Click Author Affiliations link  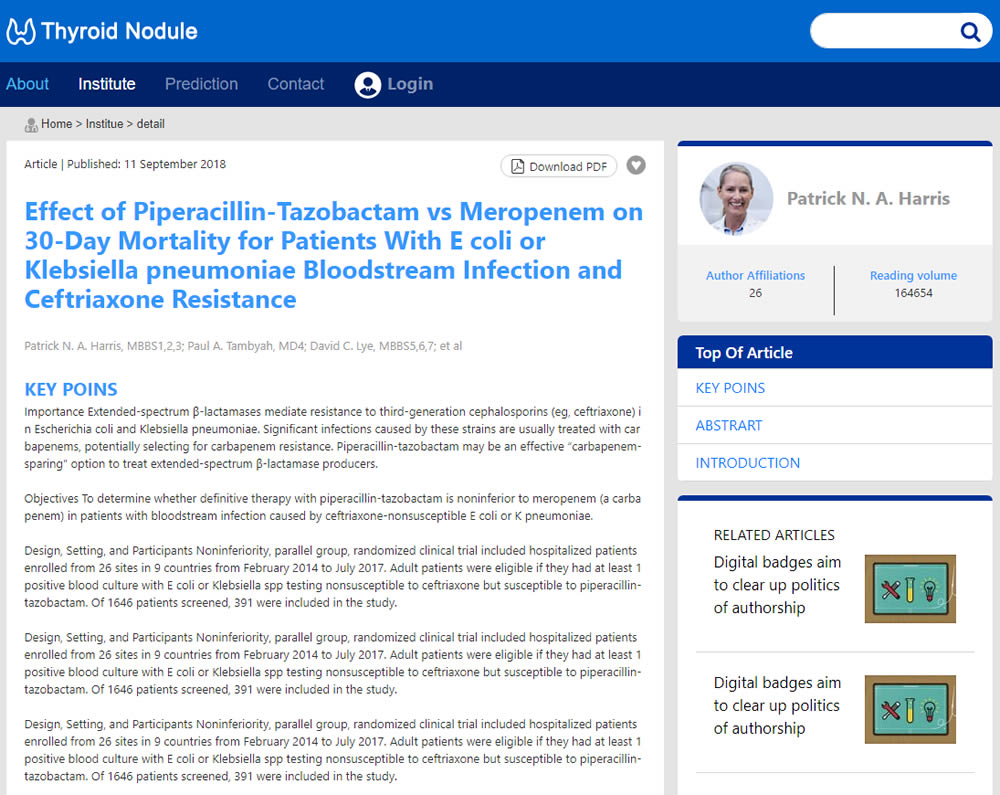click(755, 275)
